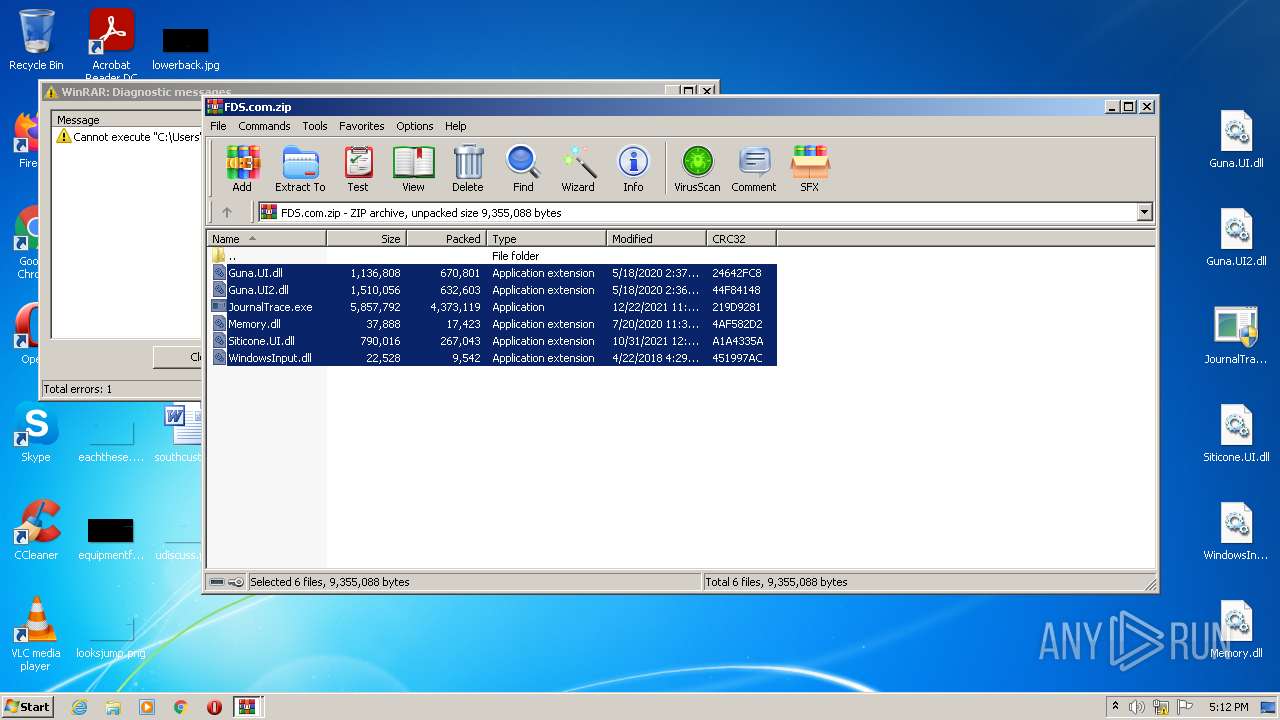Select Guna.UI.dll desktop file icon
This screenshot has height=720, width=1280.
(1236, 140)
